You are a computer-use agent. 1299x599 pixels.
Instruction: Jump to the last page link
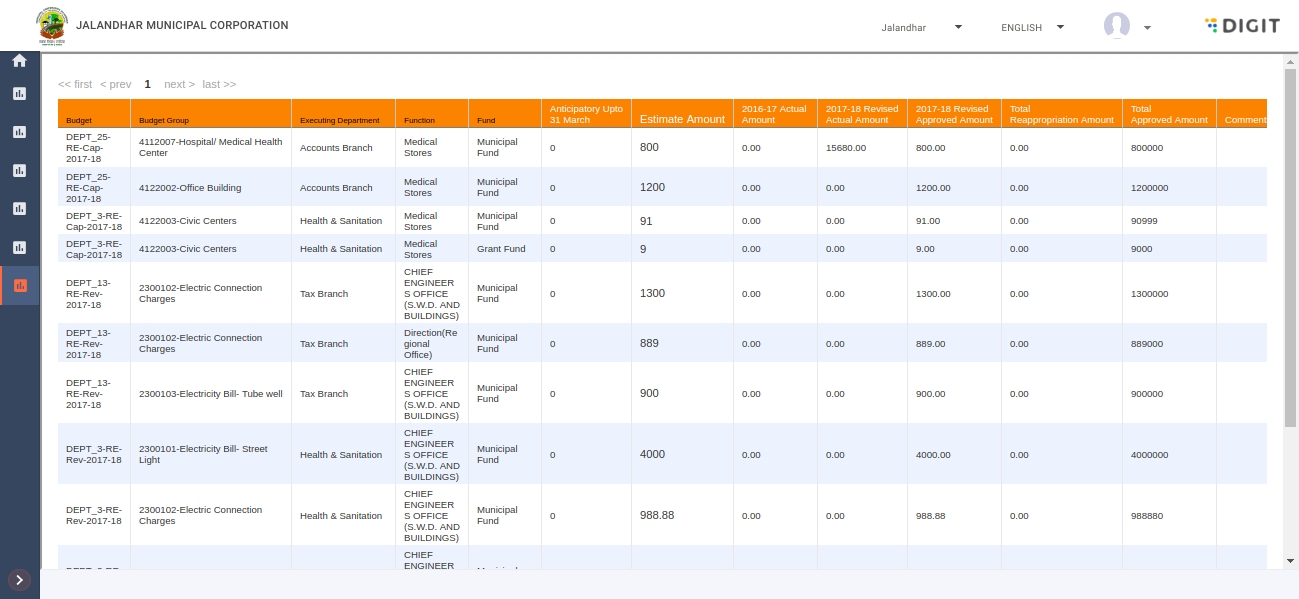click(219, 84)
